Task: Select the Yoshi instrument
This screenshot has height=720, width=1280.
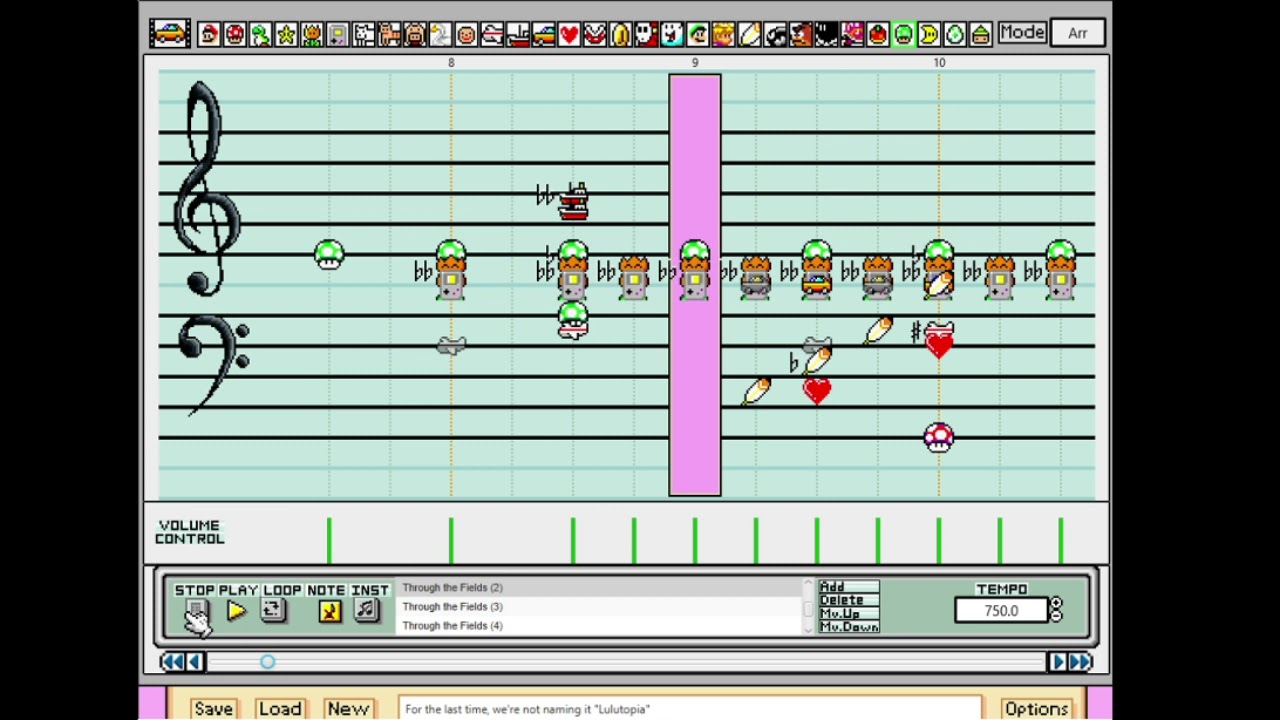Action: (260, 34)
